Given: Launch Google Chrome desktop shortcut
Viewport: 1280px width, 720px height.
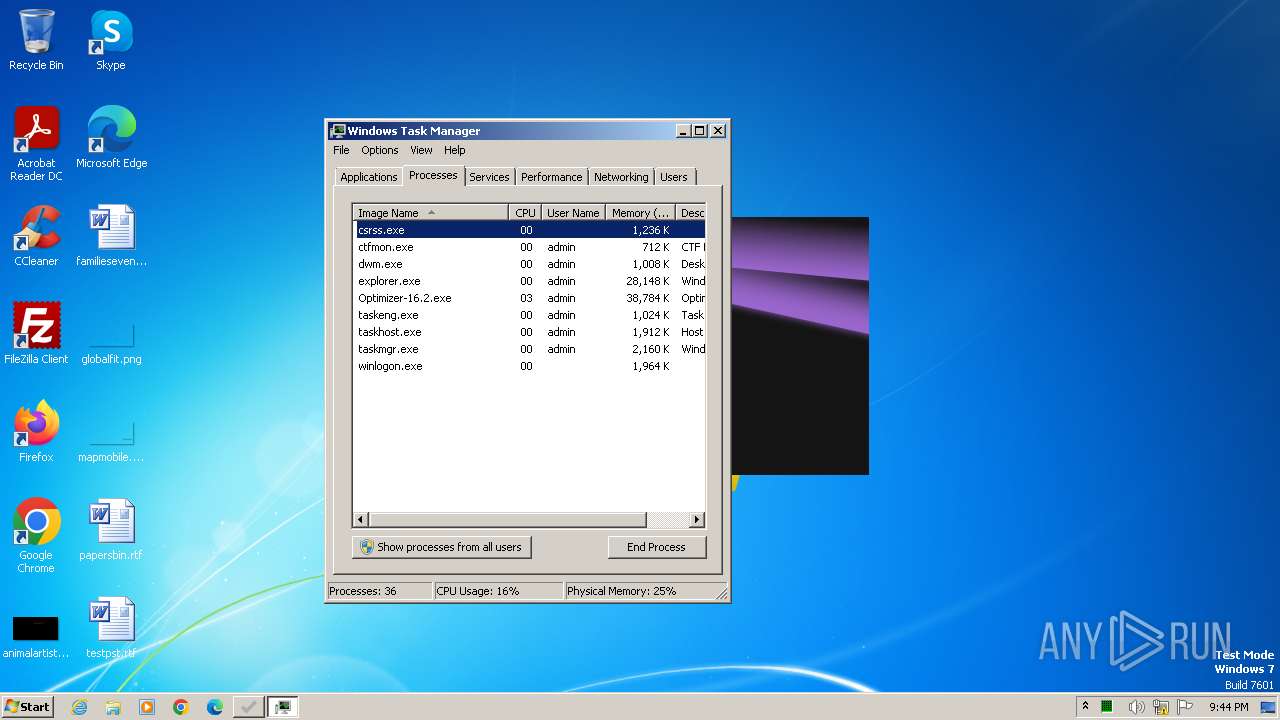Looking at the screenshot, I should click(36, 536).
